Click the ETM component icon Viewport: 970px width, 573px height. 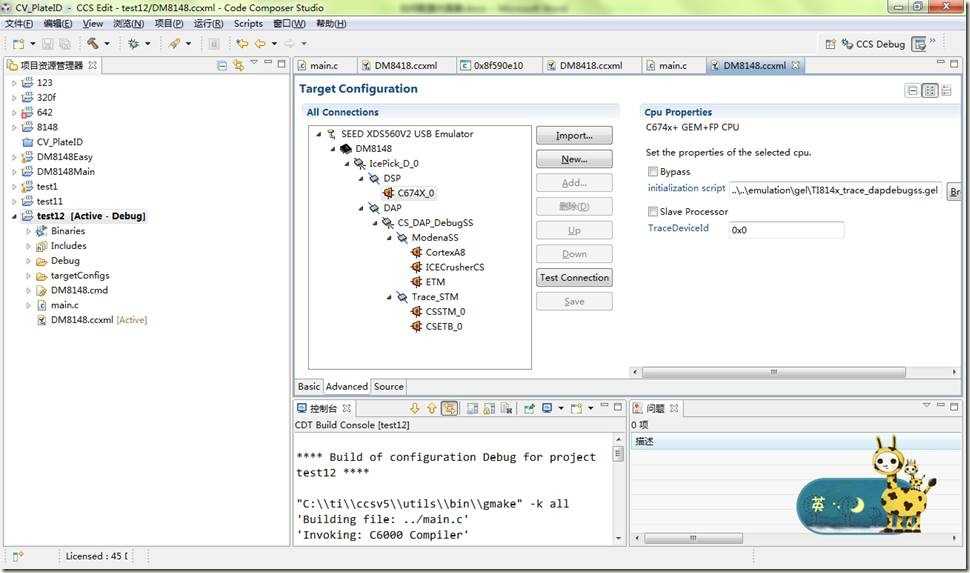[416, 282]
